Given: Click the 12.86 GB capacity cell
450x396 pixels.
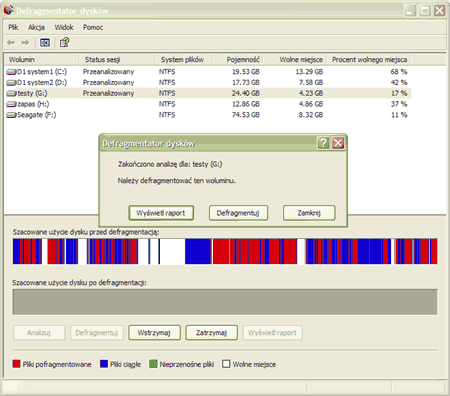Looking at the screenshot, I should pos(246,104).
